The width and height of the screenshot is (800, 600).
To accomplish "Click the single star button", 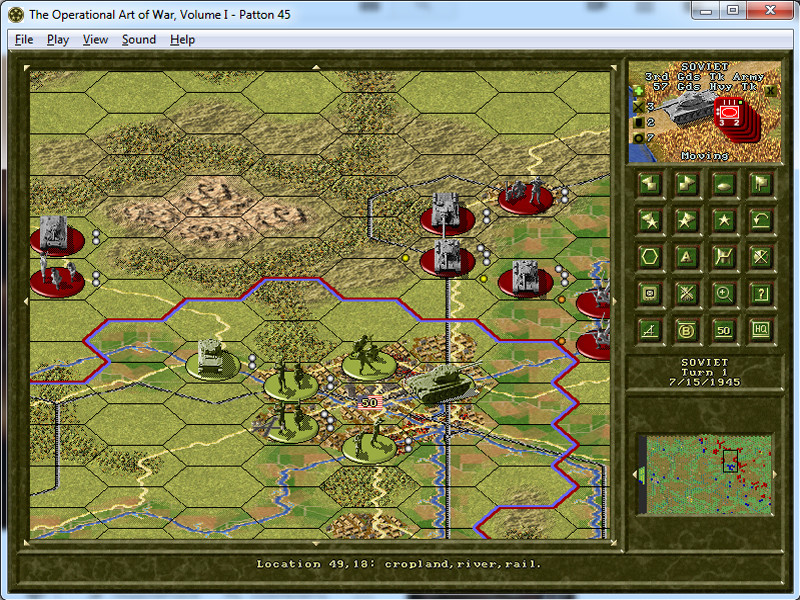I will [x=723, y=221].
